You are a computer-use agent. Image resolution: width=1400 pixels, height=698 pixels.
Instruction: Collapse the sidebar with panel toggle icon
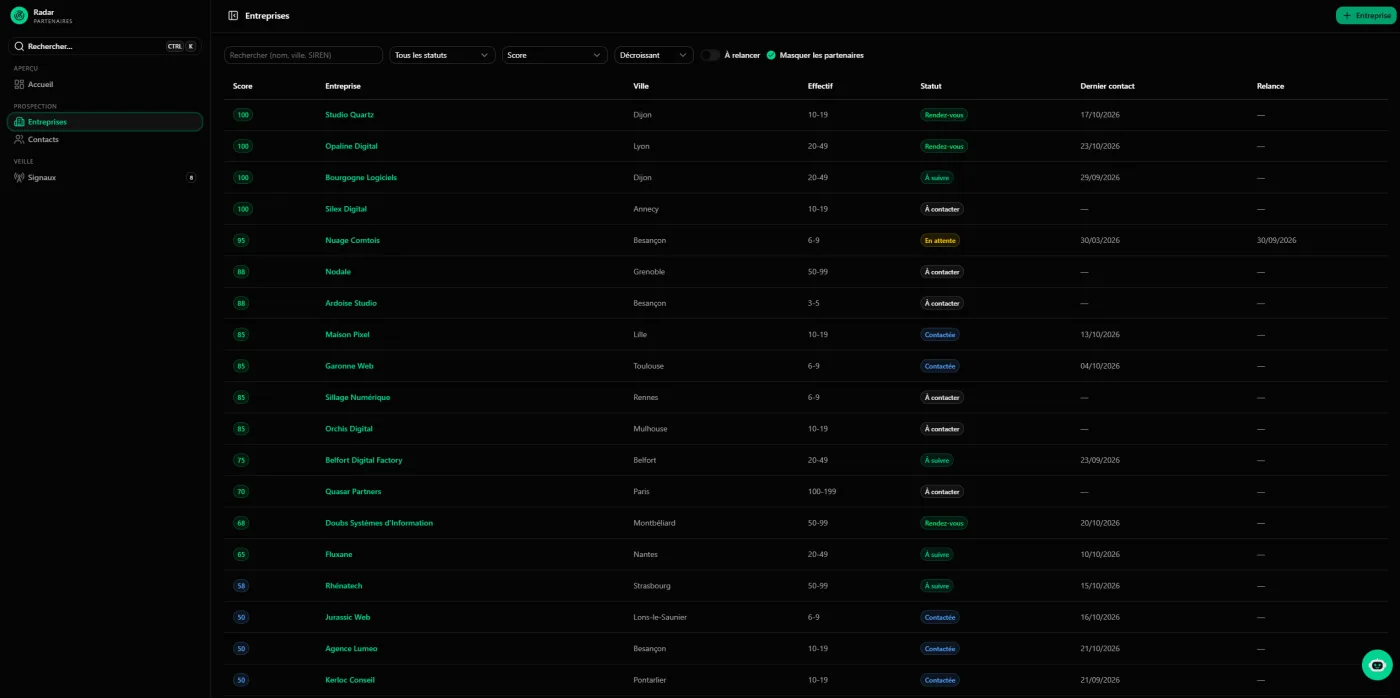233,16
